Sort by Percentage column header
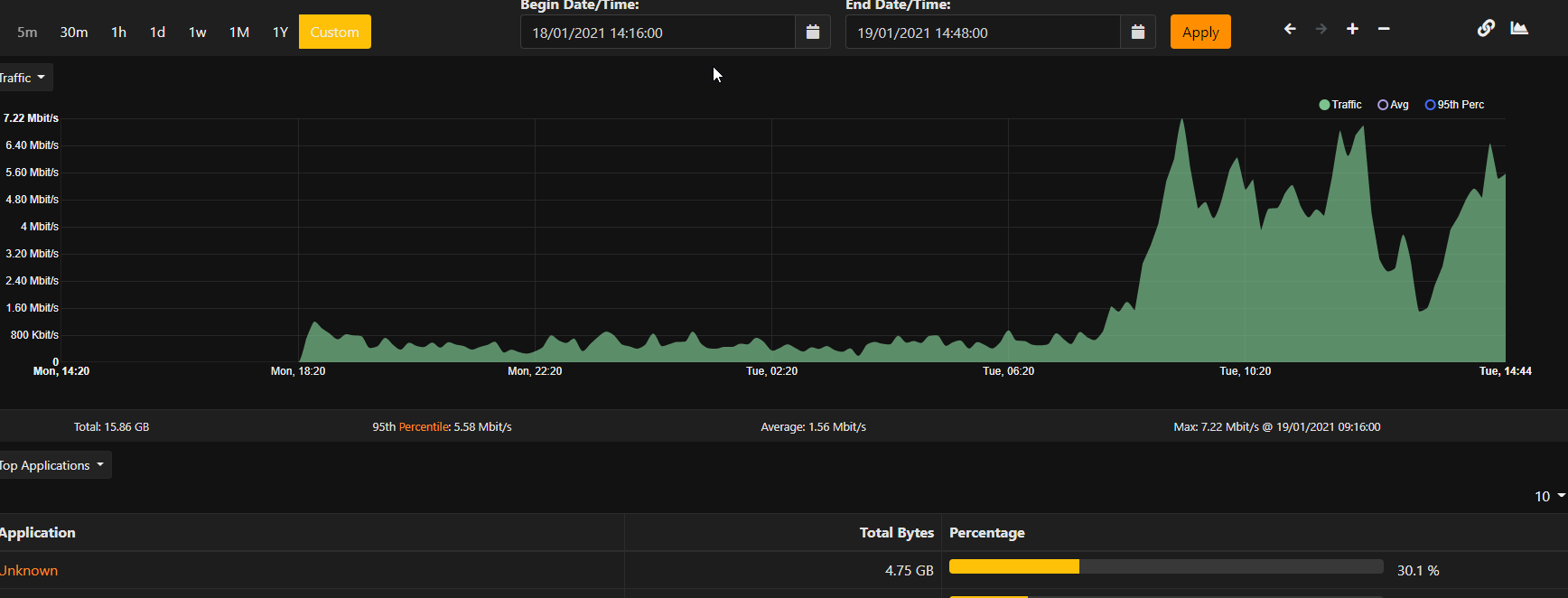Image resolution: width=1568 pixels, height=598 pixels. click(x=987, y=532)
